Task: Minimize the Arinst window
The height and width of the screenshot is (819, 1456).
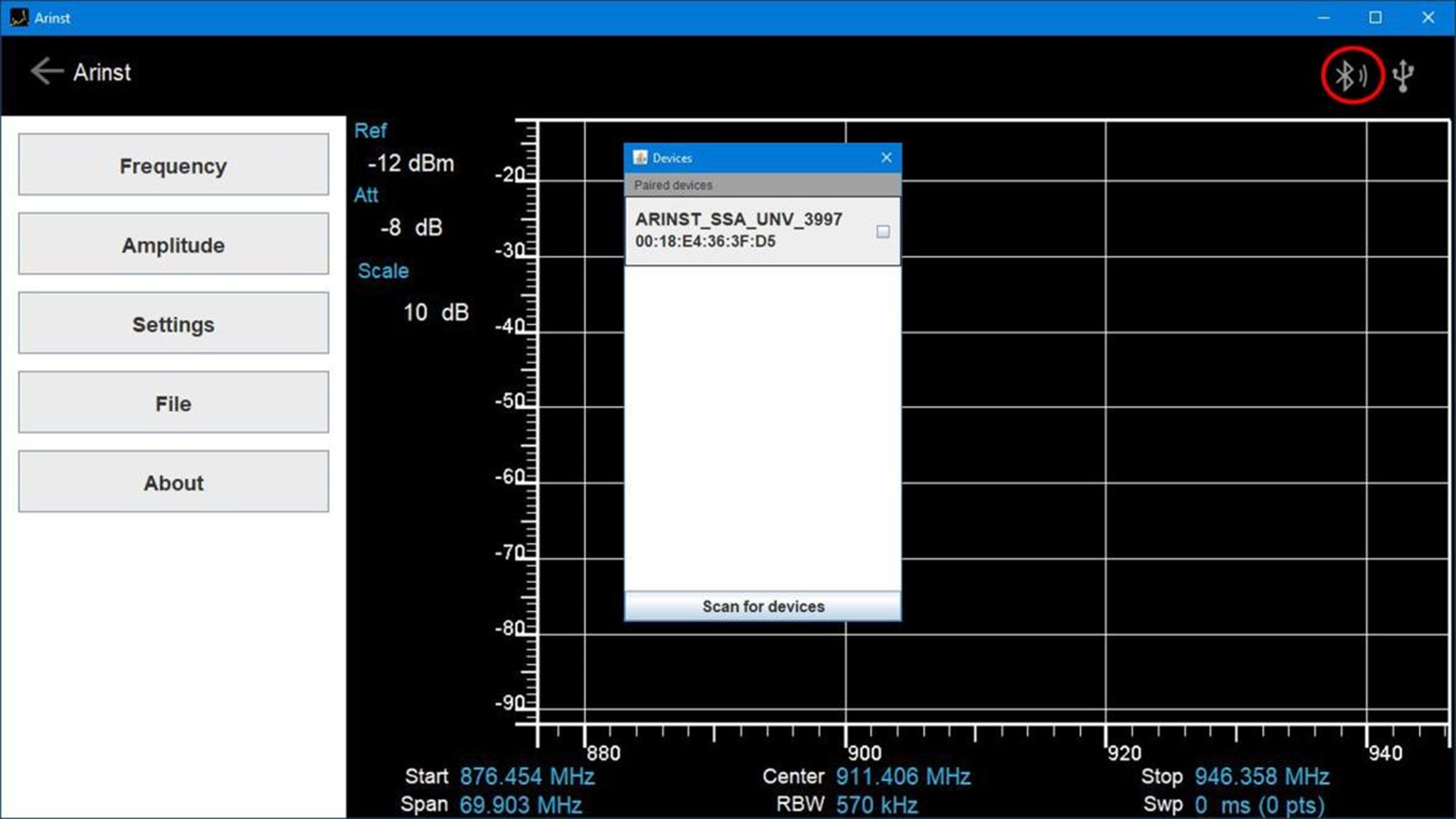Action: click(x=1324, y=18)
